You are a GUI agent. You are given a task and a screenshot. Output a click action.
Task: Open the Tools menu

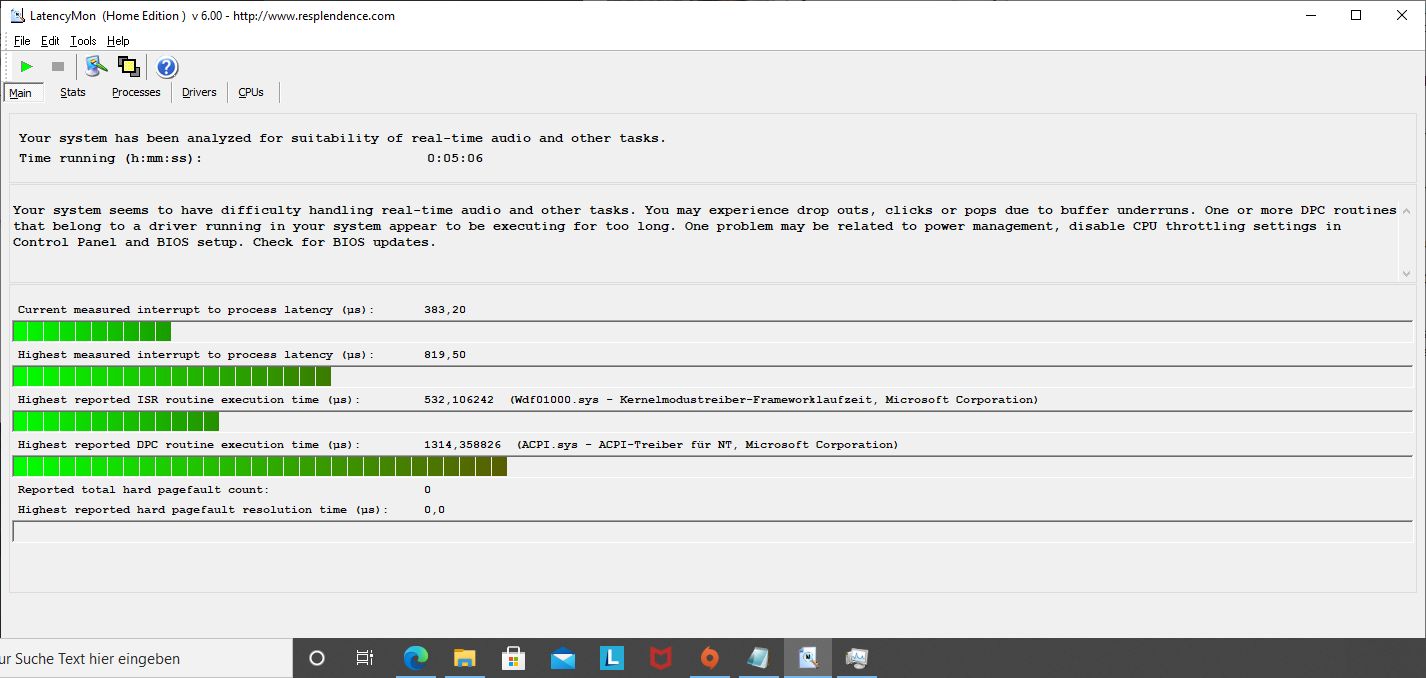point(83,41)
